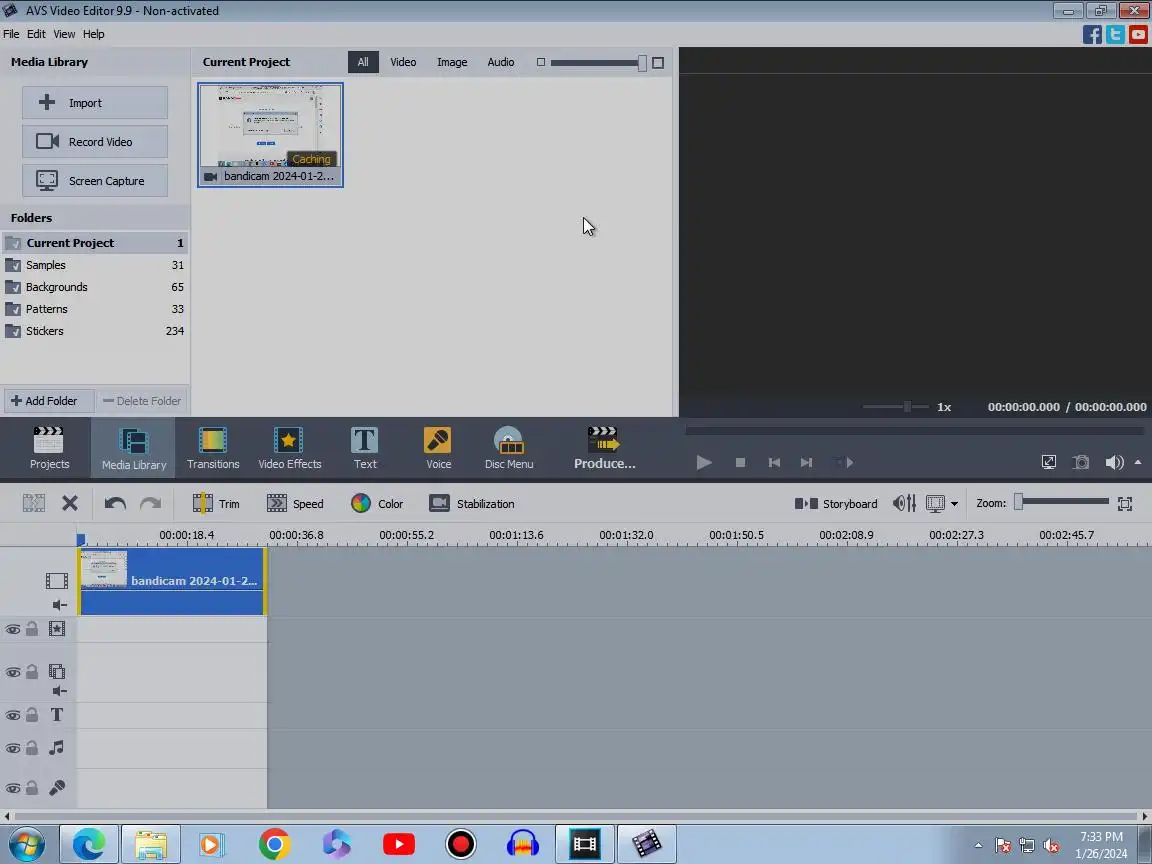1152x864 pixels.
Task: Open the View menu
Action: (64, 34)
